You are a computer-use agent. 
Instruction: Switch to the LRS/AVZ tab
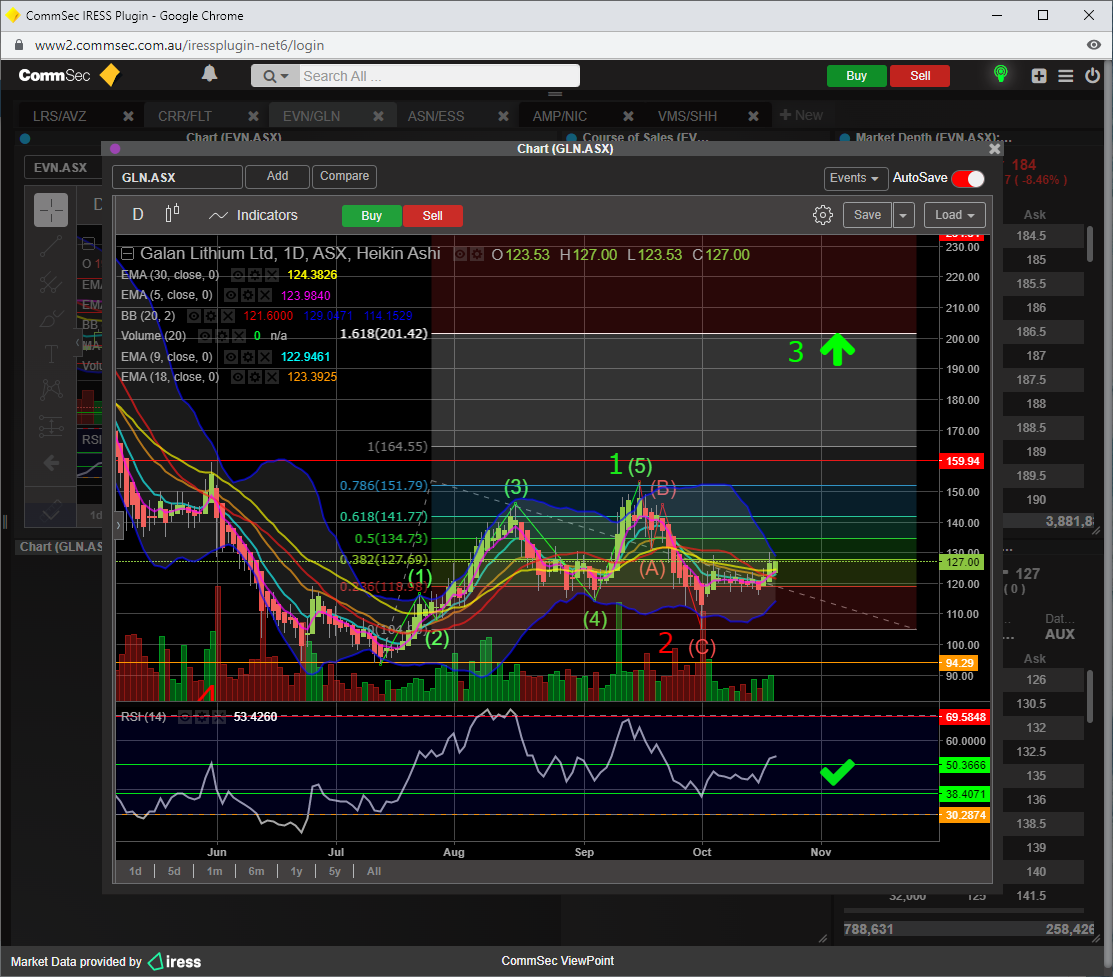point(60,116)
